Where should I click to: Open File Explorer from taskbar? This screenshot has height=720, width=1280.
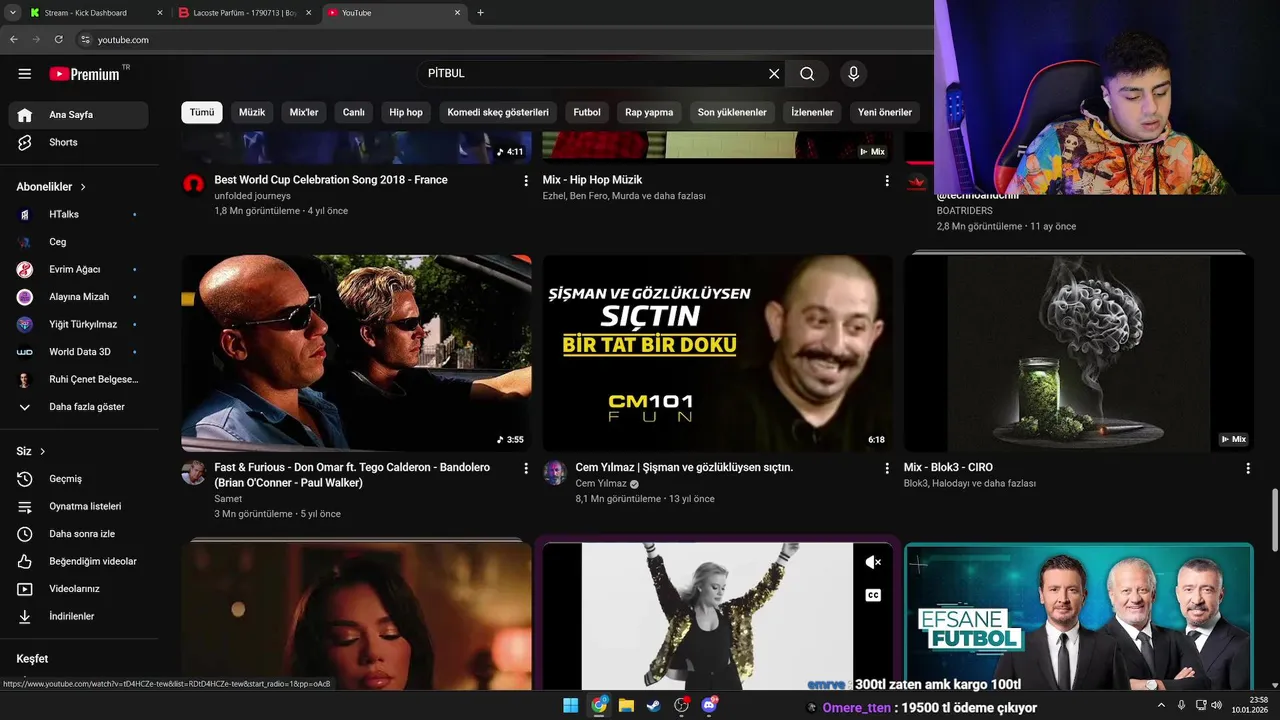click(626, 706)
